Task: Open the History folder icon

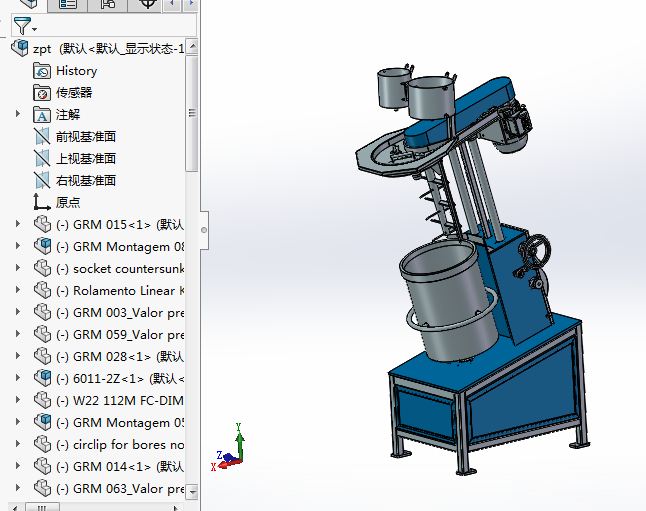Action: [x=42, y=70]
